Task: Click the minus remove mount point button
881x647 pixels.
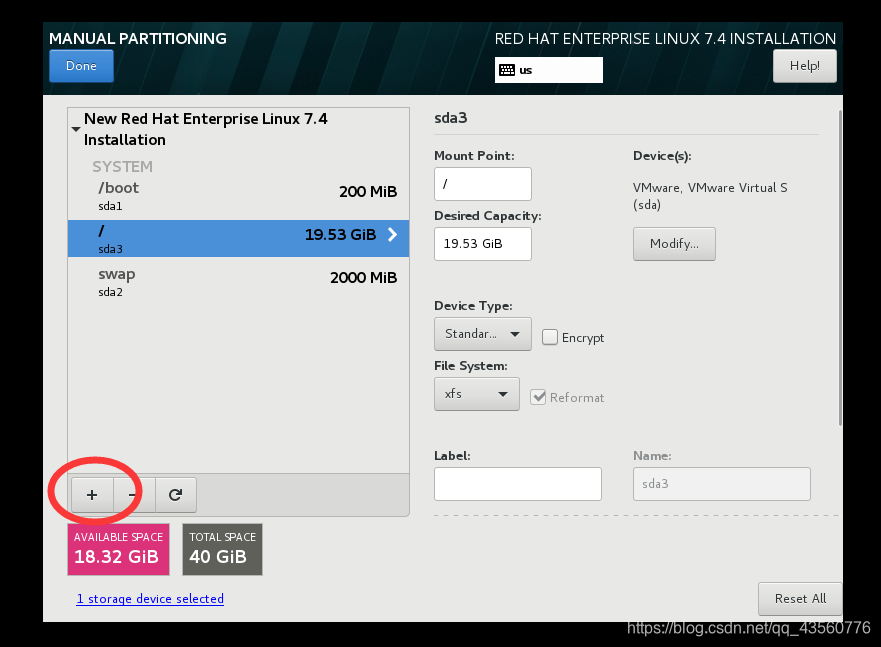Action: 134,495
